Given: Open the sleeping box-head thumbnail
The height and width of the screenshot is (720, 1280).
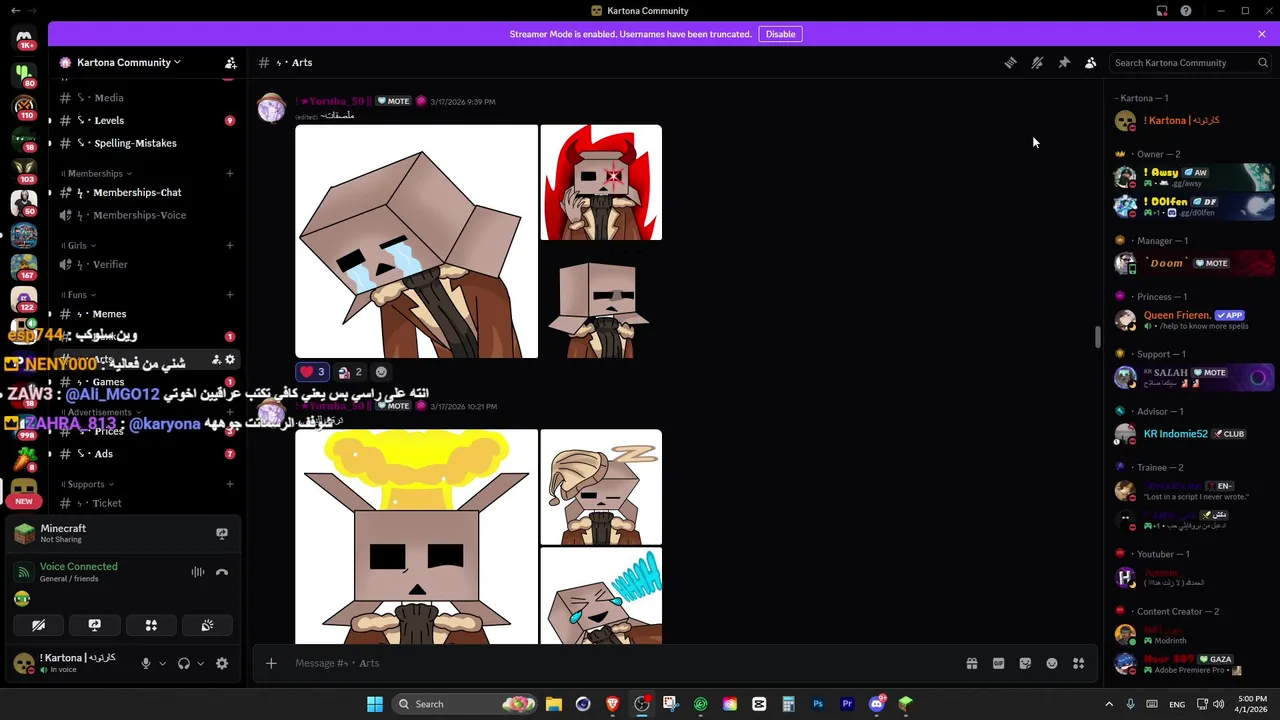Looking at the screenshot, I should (601, 487).
